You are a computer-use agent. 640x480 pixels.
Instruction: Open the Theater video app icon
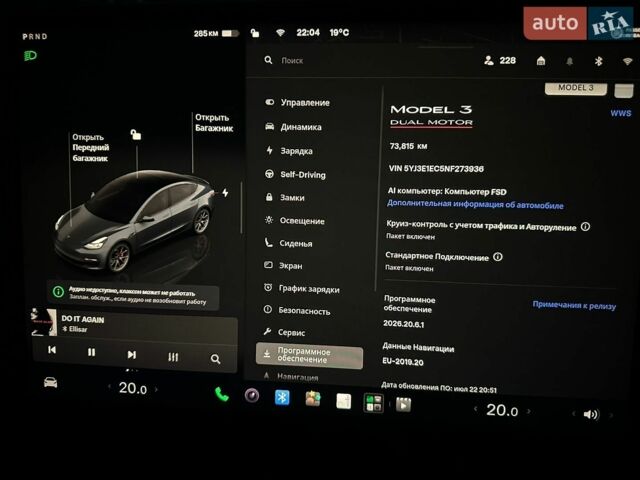click(403, 404)
